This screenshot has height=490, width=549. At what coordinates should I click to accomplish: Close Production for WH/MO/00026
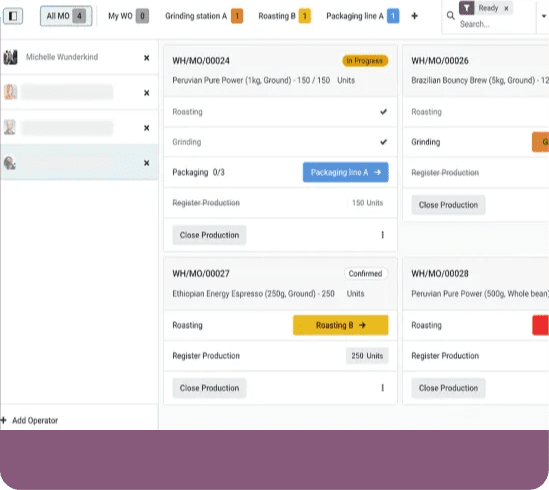(449, 205)
